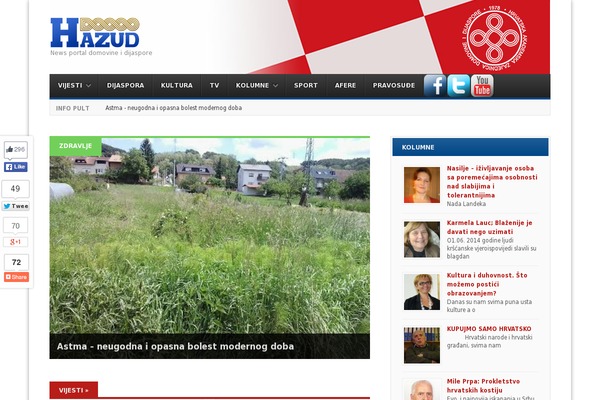Click the author name Nada Landeka
600x400 pixels.
click(x=466, y=204)
